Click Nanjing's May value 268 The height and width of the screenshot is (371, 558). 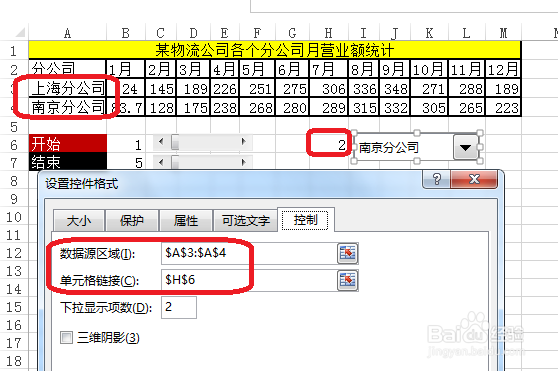coord(257,107)
